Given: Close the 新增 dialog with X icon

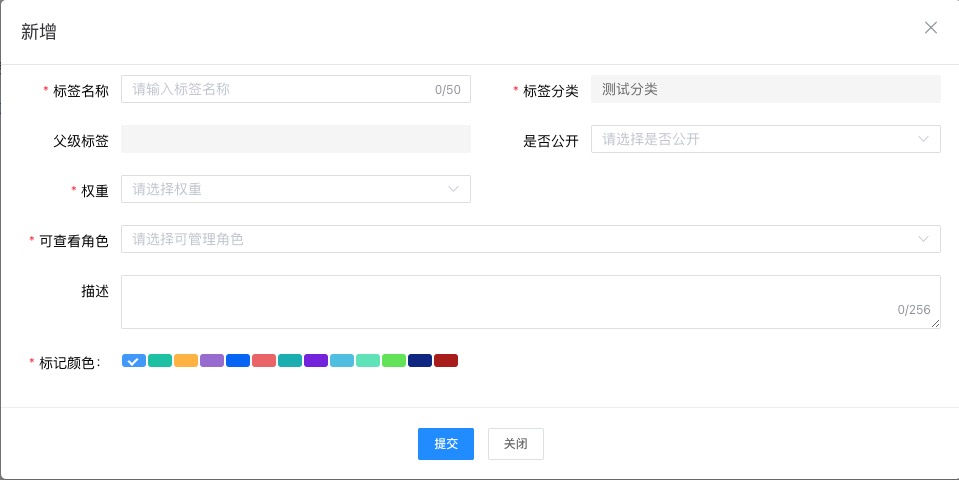Looking at the screenshot, I should (930, 28).
